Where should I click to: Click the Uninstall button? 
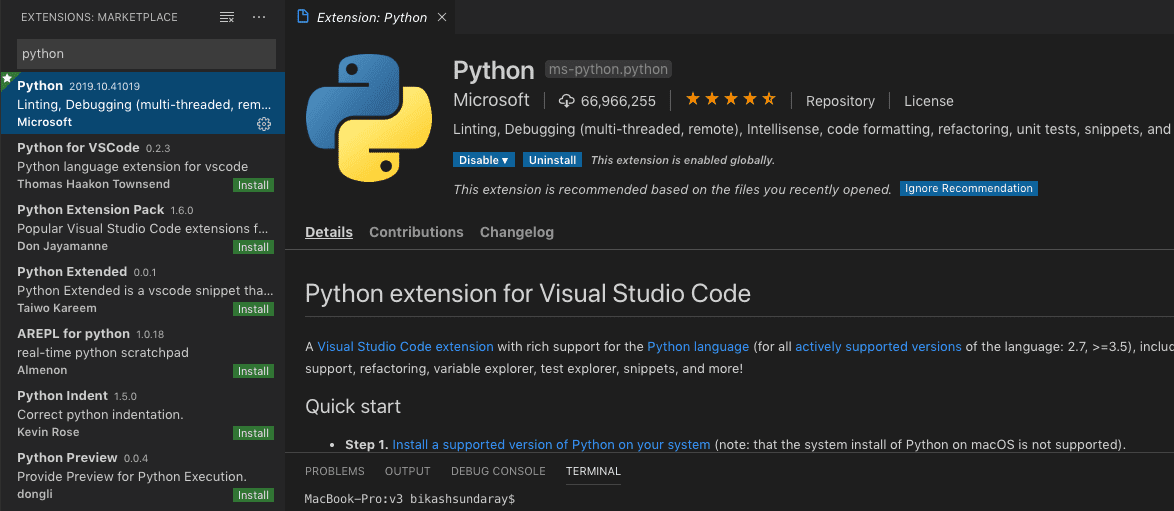coord(552,160)
